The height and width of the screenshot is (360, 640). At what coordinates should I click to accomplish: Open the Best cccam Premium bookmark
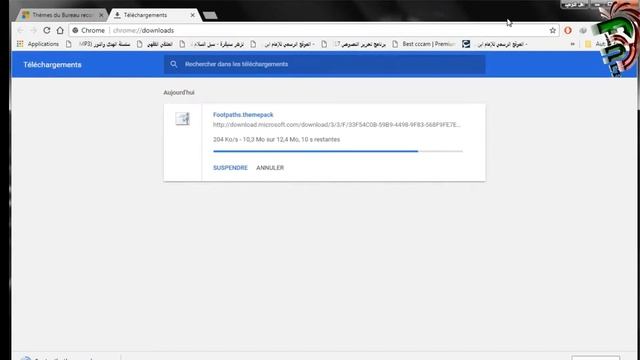424,44
